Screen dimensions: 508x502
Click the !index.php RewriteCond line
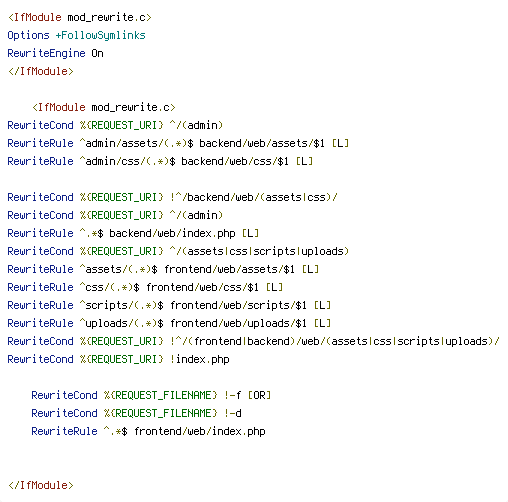(118, 359)
